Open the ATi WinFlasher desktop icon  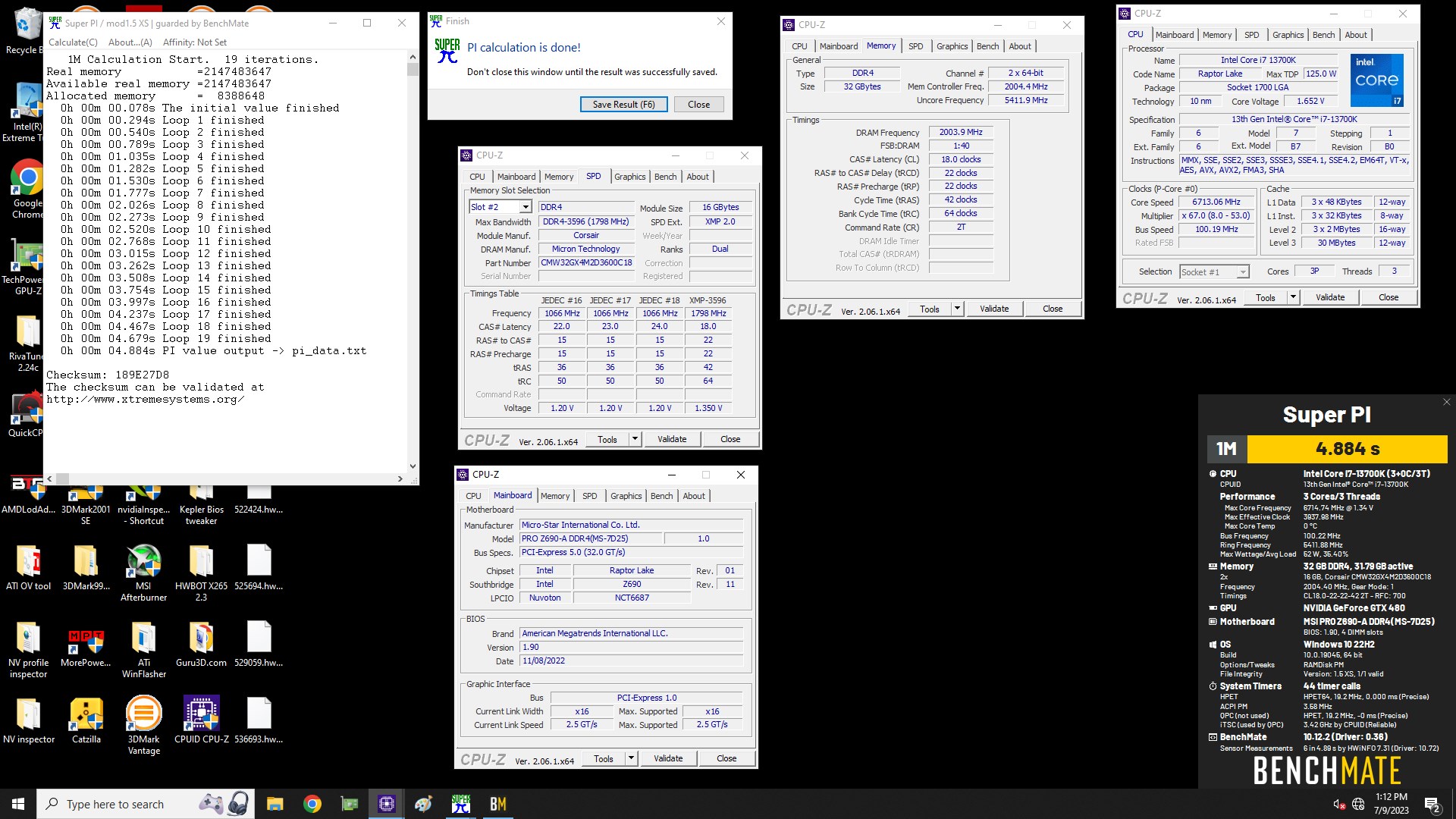click(143, 649)
